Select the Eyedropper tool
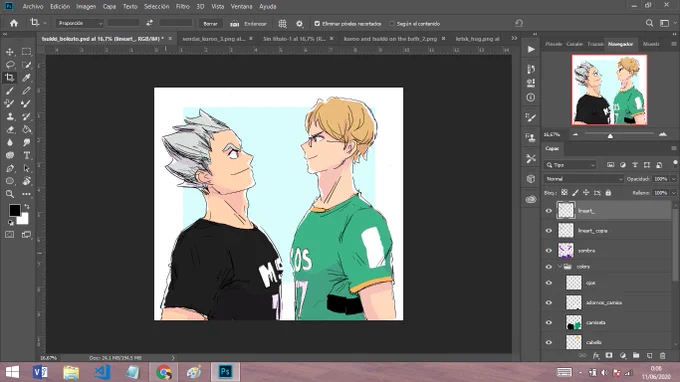 [x=26, y=78]
